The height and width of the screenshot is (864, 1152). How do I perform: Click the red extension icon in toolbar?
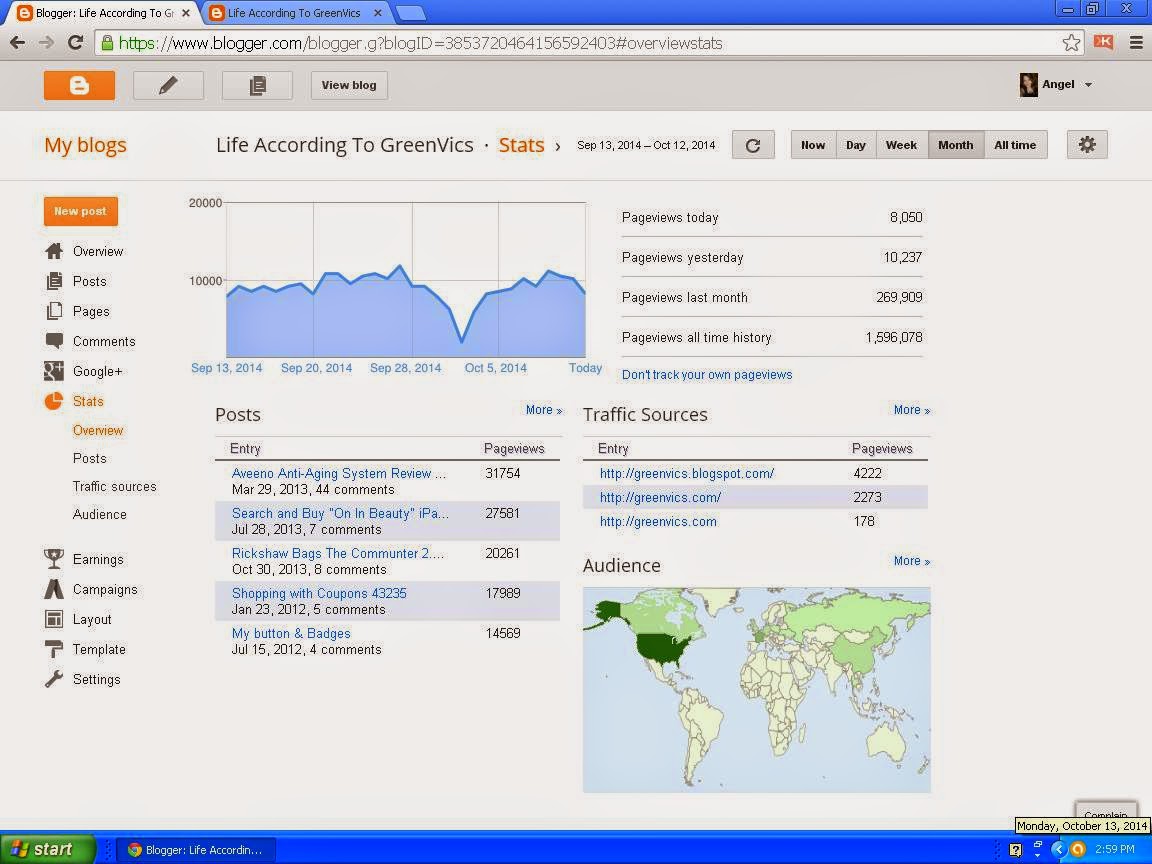tap(1104, 42)
